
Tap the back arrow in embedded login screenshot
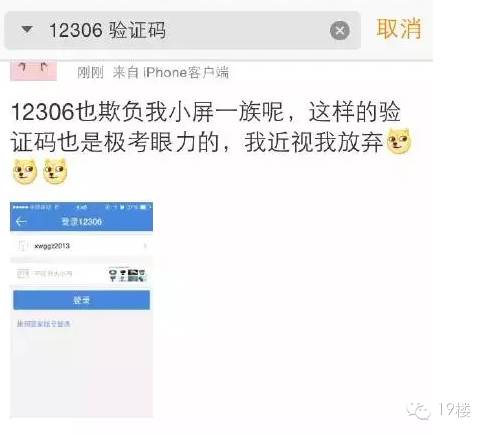pyautogui.click(x=21, y=221)
